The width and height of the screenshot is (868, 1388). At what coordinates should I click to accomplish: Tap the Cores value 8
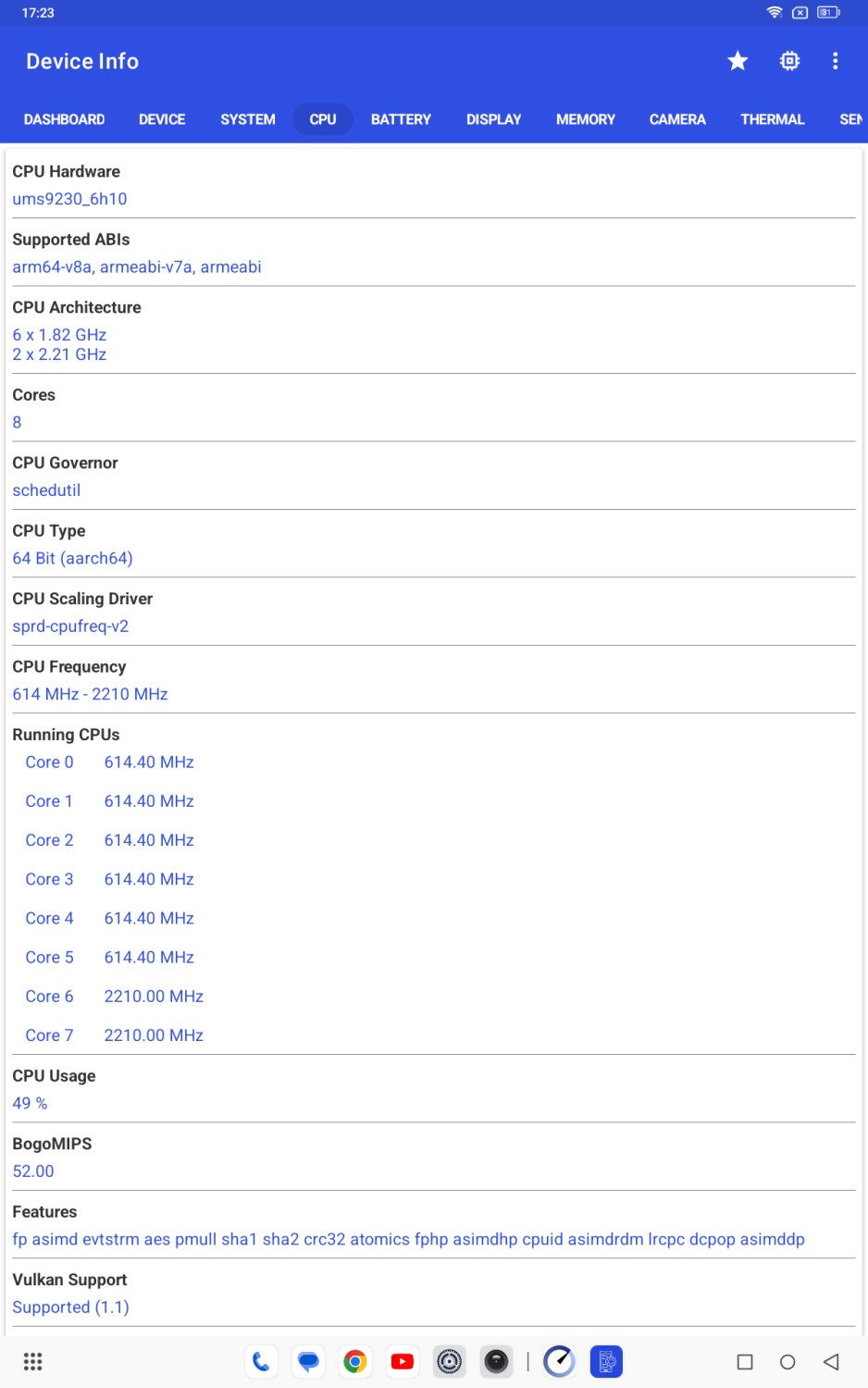pos(17,423)
